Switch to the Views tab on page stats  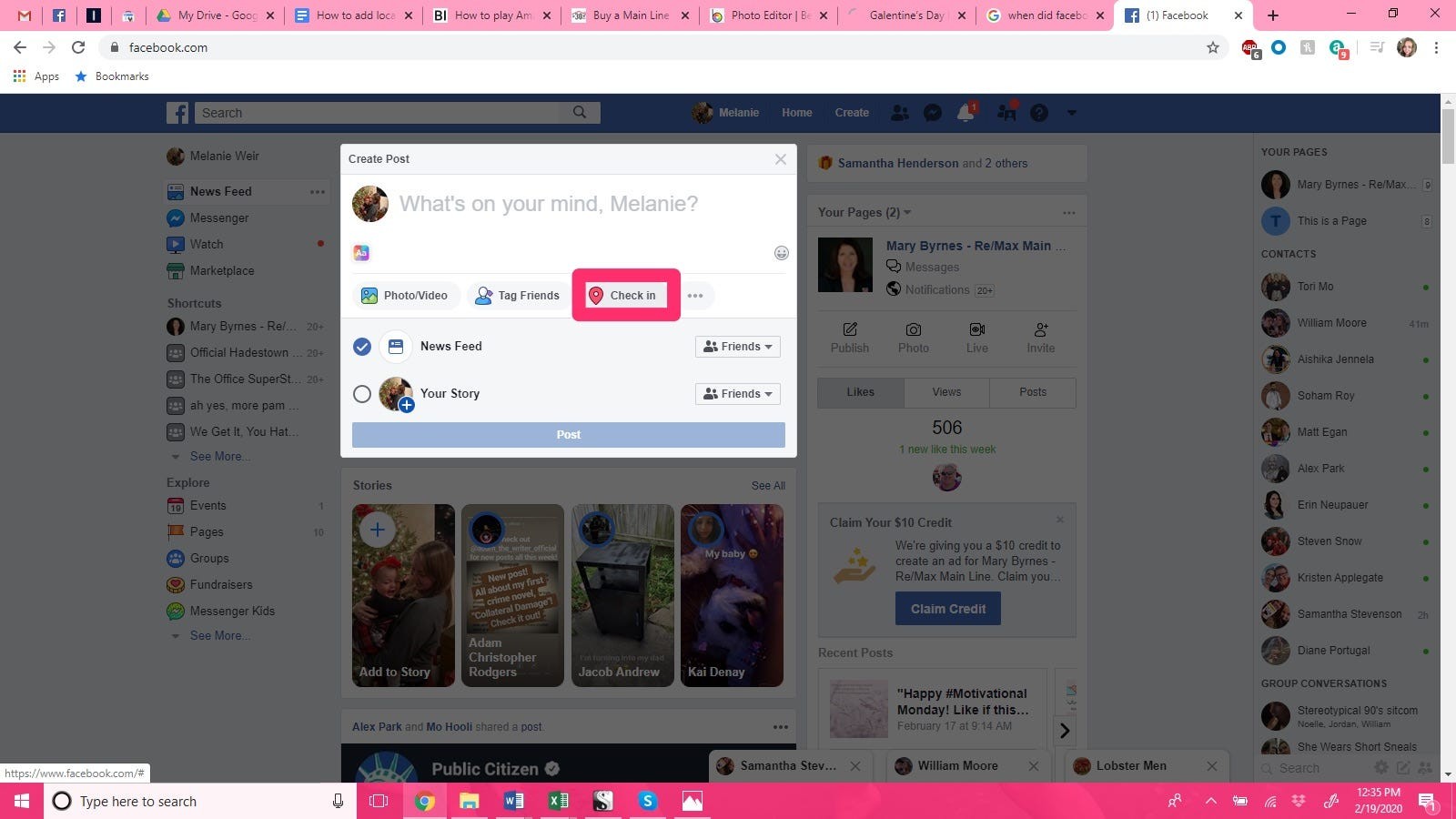(x=945, y=392)
